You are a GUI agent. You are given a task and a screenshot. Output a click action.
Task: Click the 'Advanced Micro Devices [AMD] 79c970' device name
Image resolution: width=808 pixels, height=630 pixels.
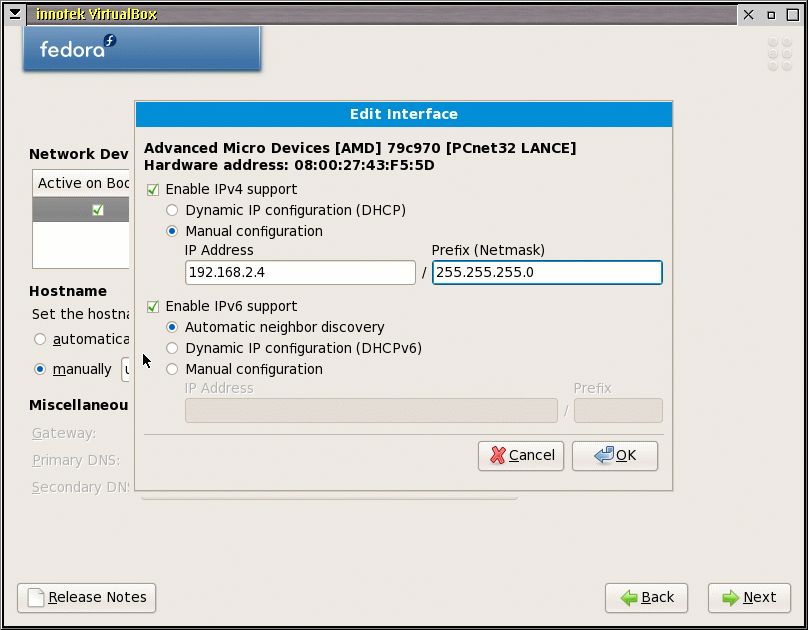coord(360,148)
